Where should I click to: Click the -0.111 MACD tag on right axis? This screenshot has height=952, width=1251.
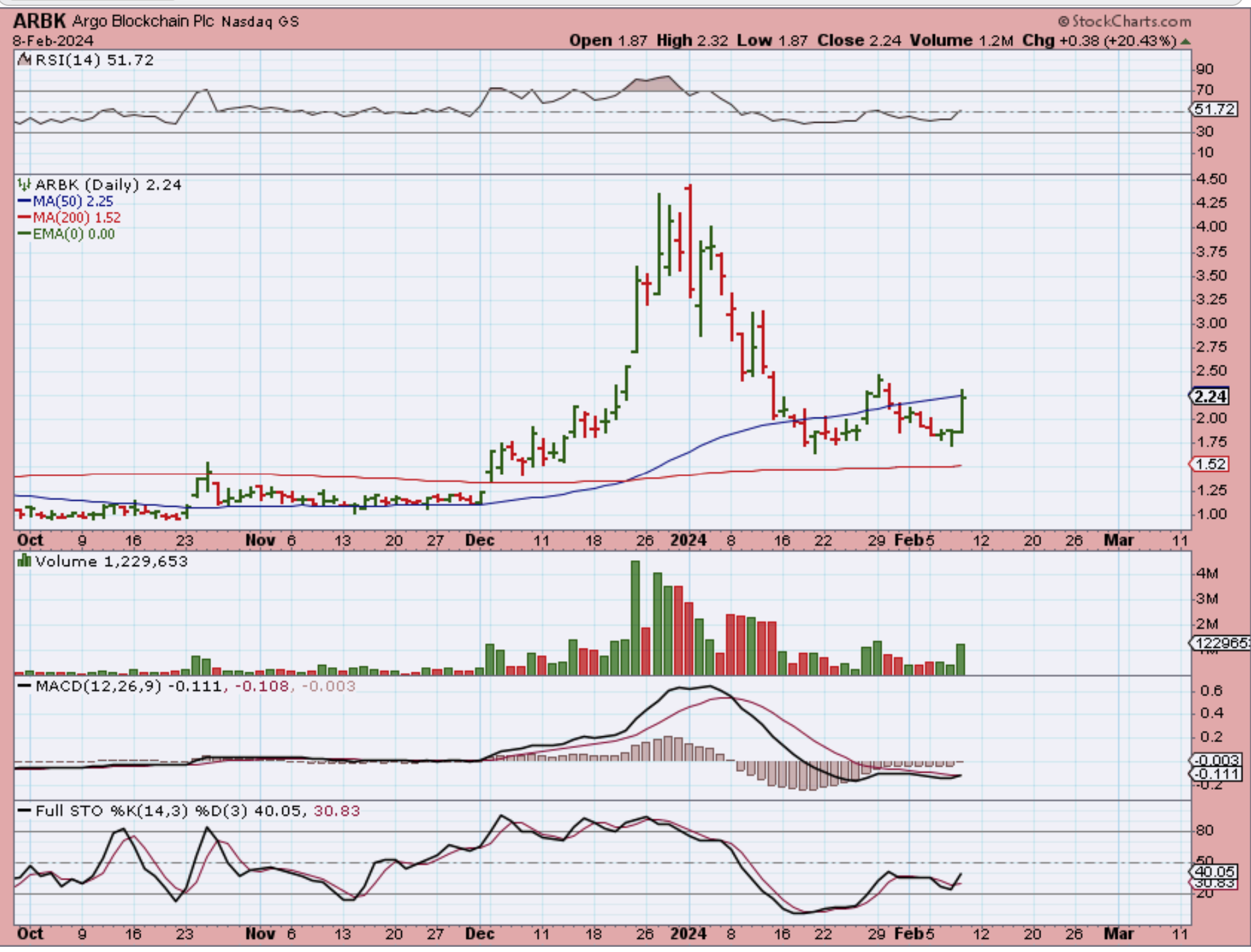1216,774
